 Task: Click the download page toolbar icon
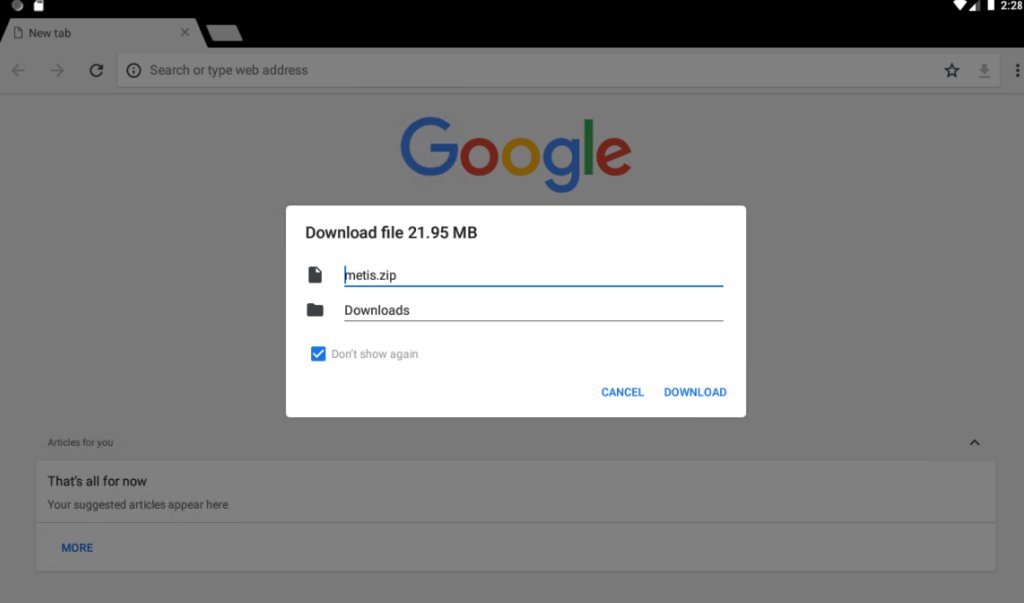coord(984,71)
